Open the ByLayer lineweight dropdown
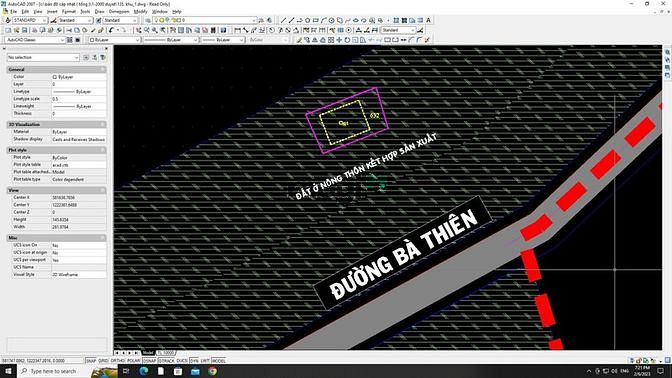This screenshot has height=378, width=672. pos(222,39)
